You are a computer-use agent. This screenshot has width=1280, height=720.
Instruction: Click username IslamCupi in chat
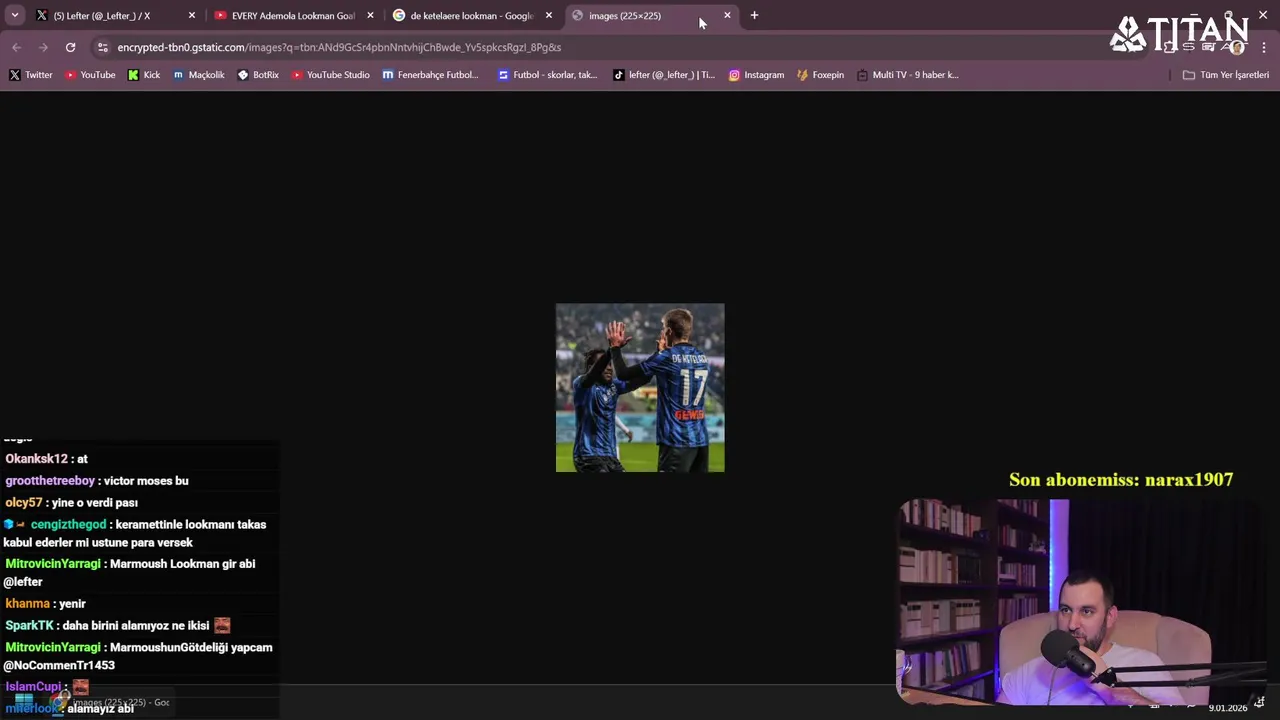pyautogui.click(x=33, y=687)
